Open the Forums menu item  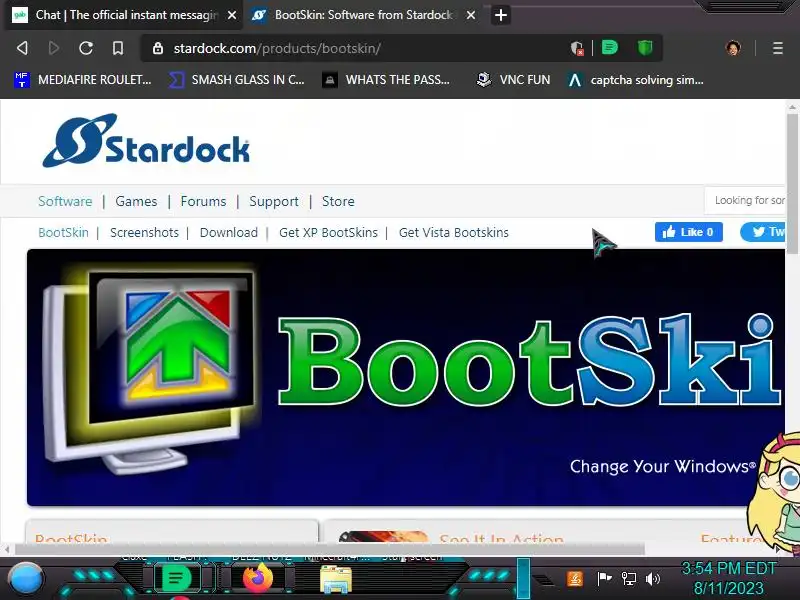(203, 201)
